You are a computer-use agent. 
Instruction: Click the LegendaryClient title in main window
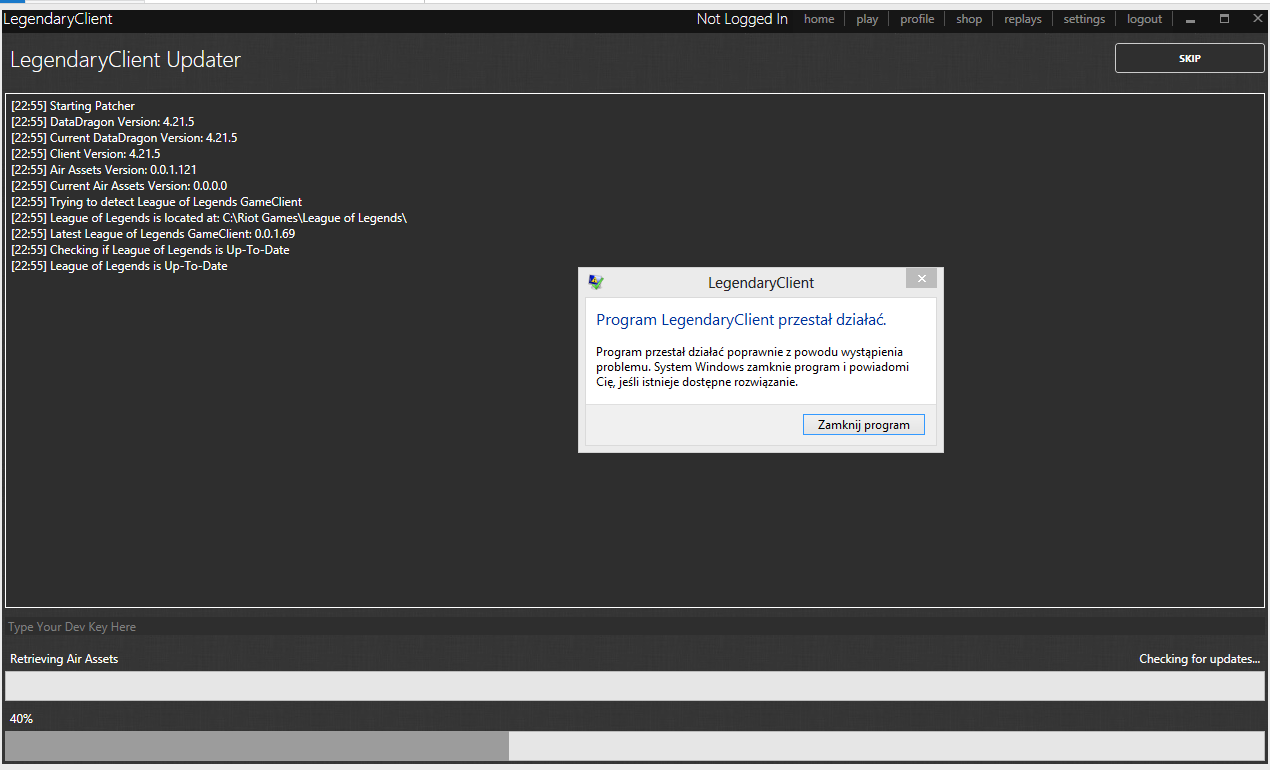pyautogui.click(x=57, y=19)
